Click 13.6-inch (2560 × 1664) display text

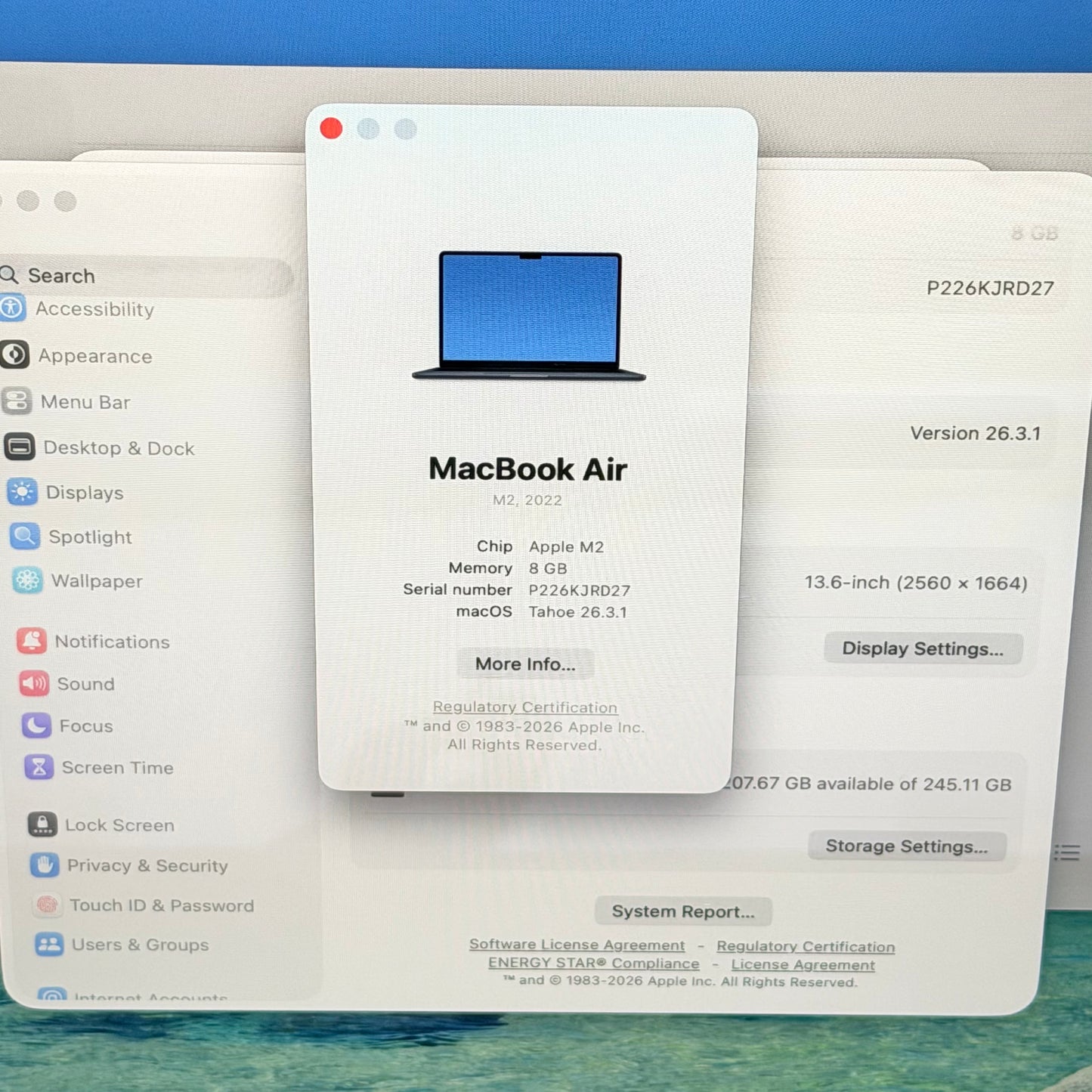pos(916,583)
